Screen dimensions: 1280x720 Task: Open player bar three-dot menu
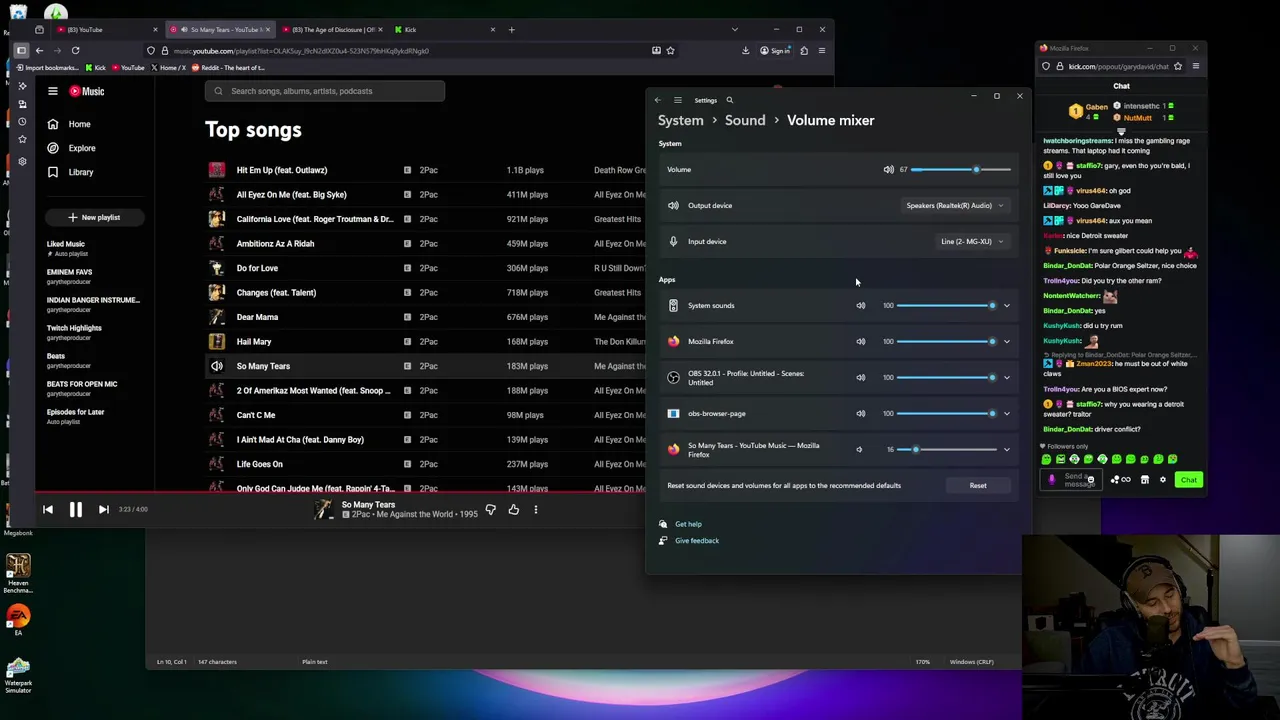pyautogui.click(x=536, y=510)
